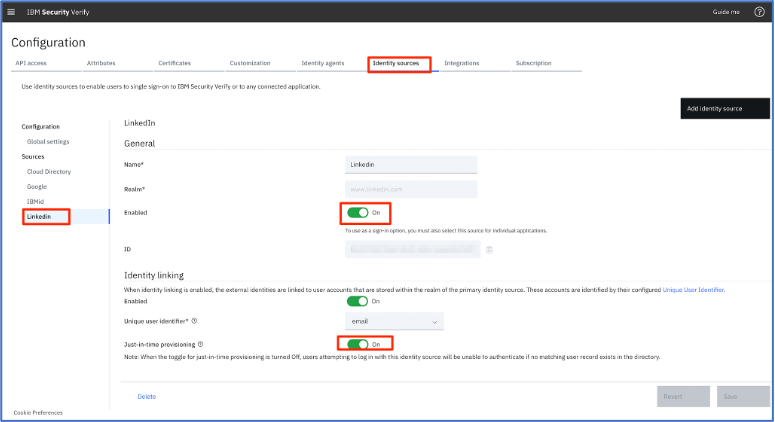
Task: Click the General section heading
Action: click(139, 143)
